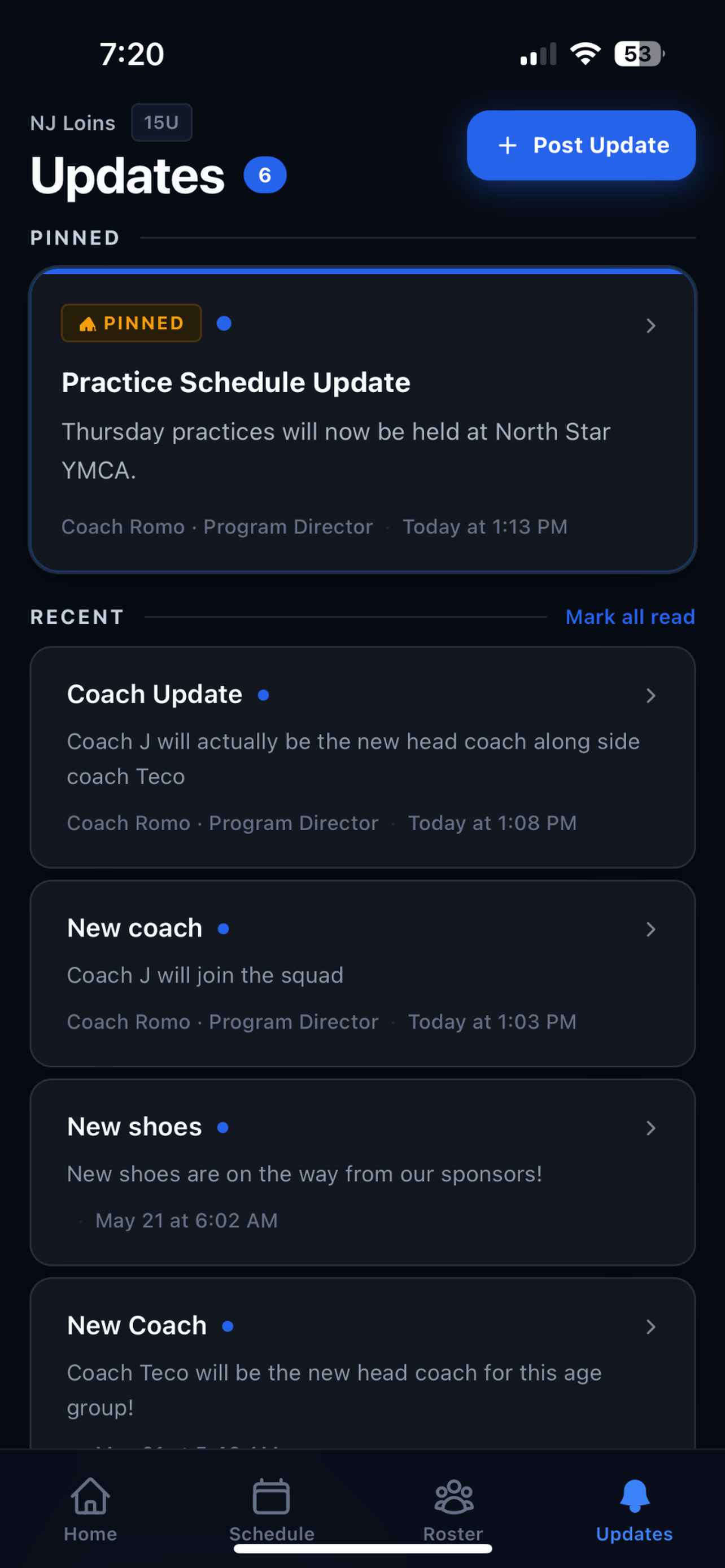This screenshot has width=725, height=1568.
Task: Tap the 15U age group badge
Action: 161,122
